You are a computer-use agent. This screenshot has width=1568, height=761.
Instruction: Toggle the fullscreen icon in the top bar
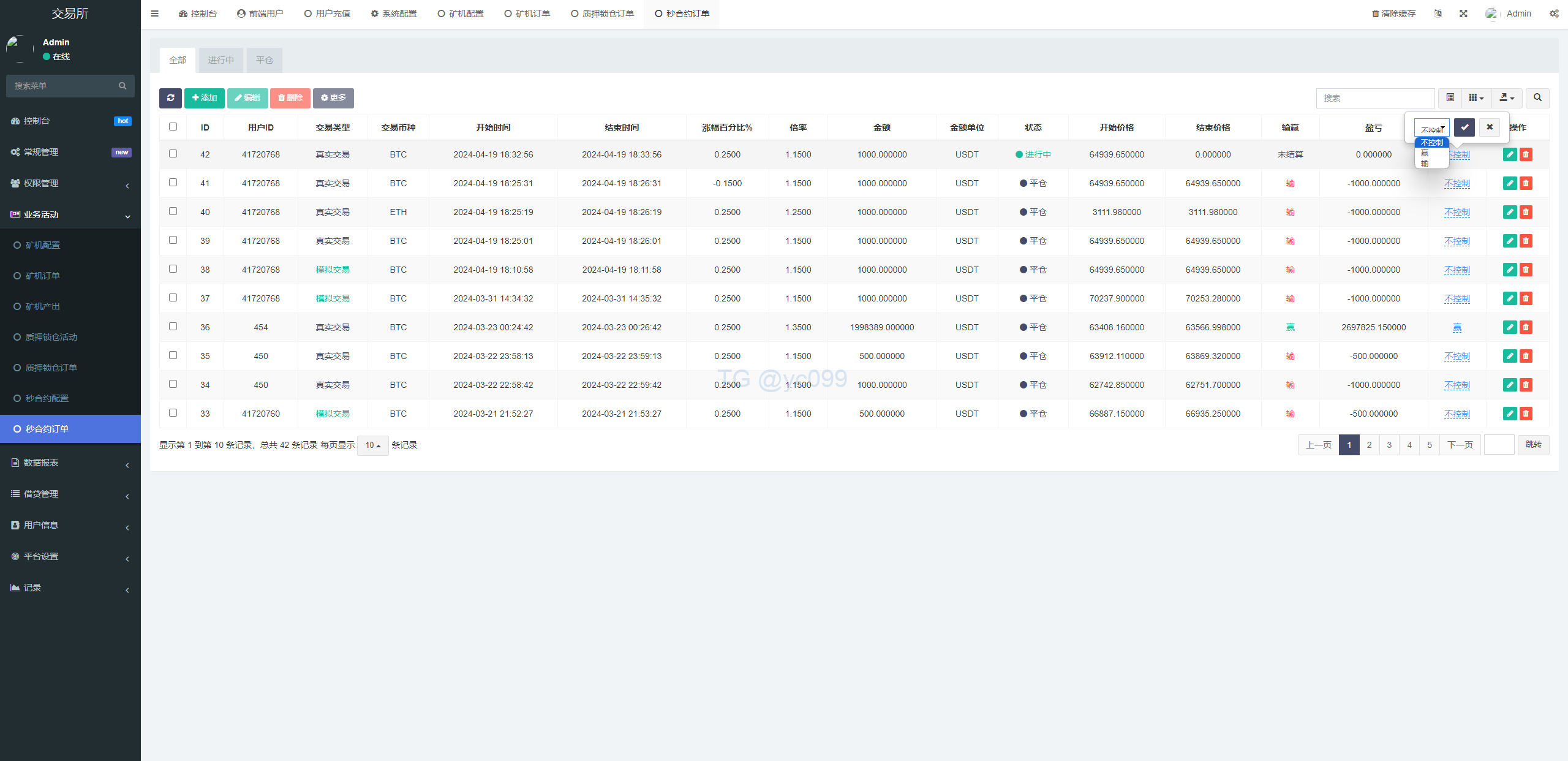1463,13
